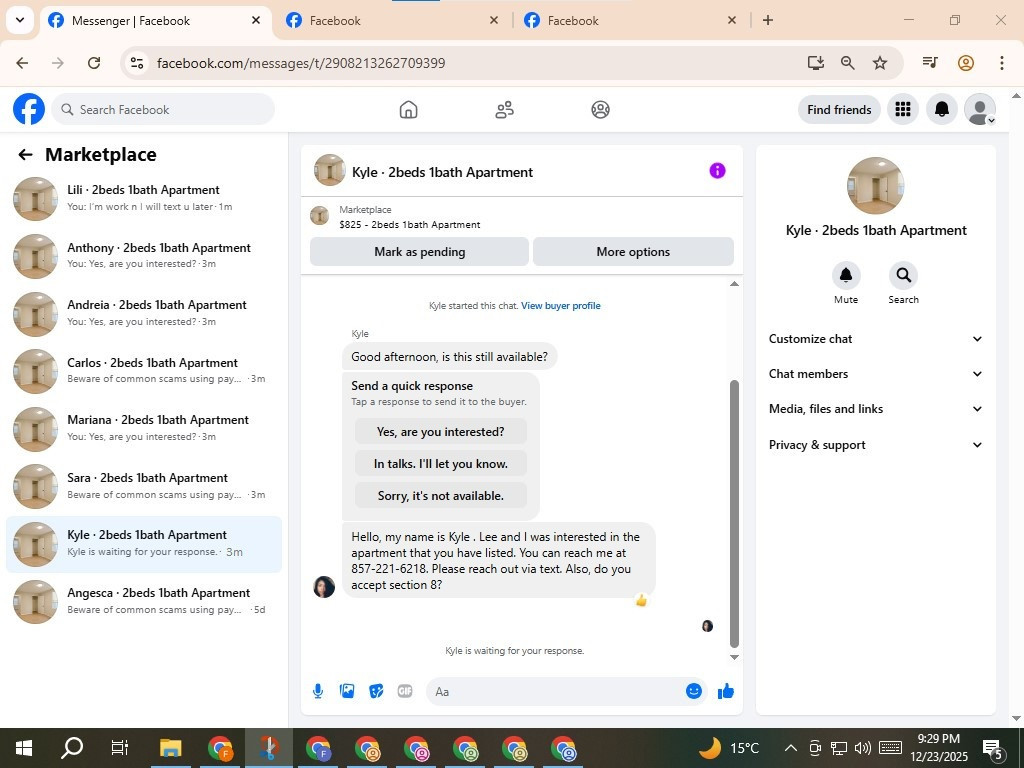Click More options button
The image size is (1024, 768).
(x=633, y=251)
